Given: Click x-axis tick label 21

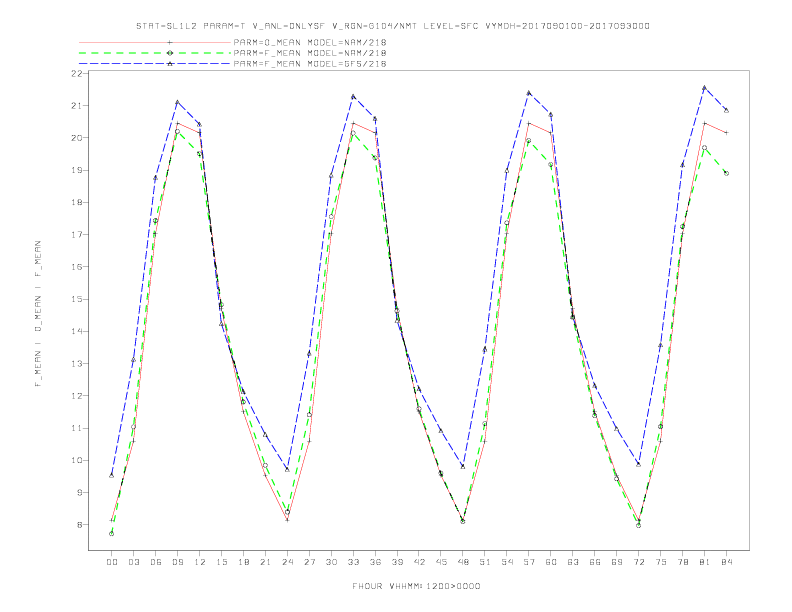Looking at the screenshot, I should point(265,562).
